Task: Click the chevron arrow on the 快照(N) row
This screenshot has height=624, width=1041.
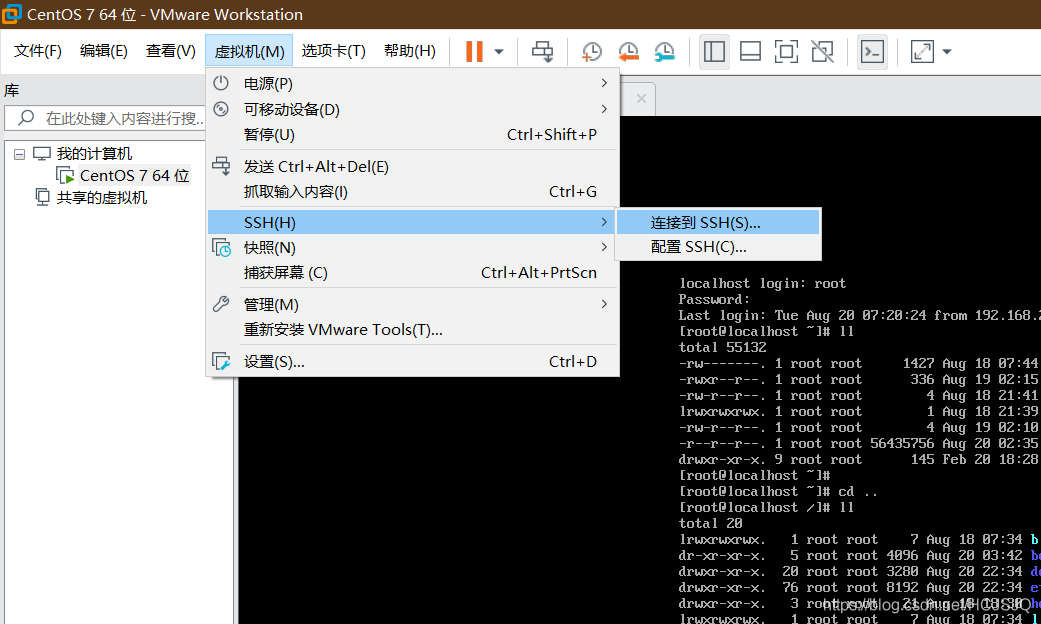Action: pos(603,247)
